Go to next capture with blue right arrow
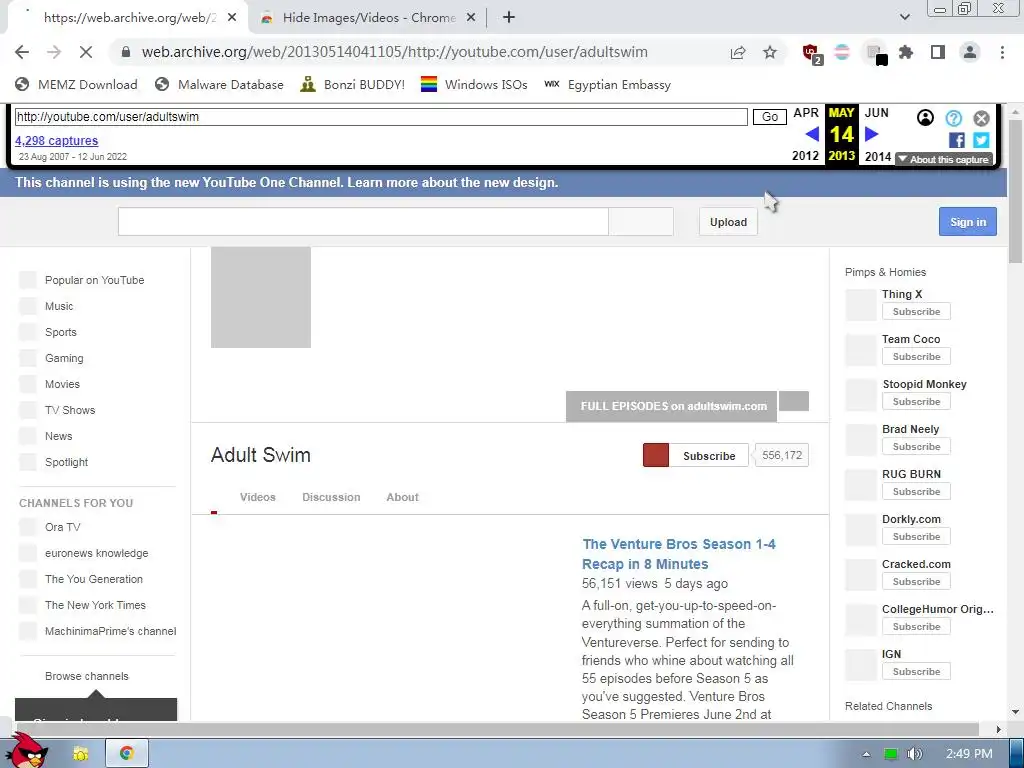The height and width of the screenshot is (768, 1024). (x=871, y=134)
